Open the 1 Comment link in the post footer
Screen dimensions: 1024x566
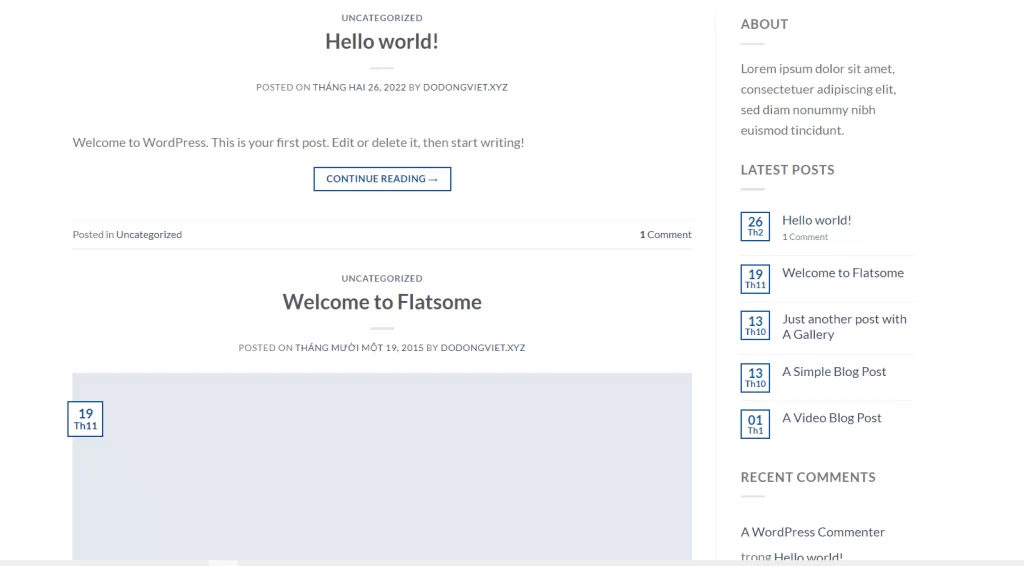point(665,235)
